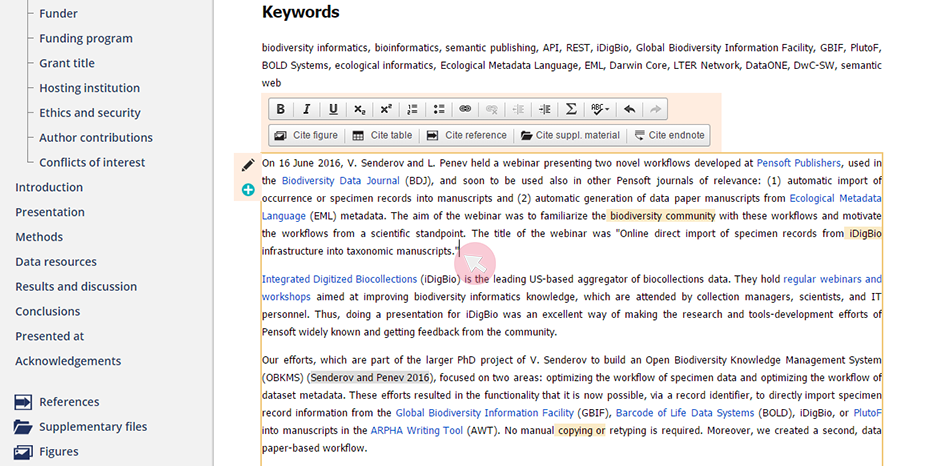Click Cite endnote button

tap(669, 135)
